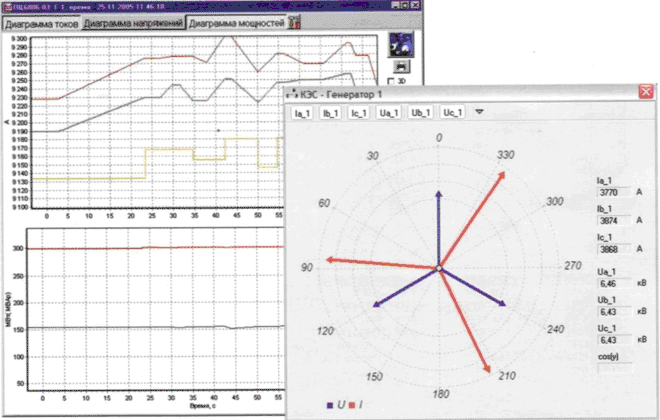Click the purple U legend marker
Image resolution: width=660 pixels, height=420 pixels.
pos(331,404)
